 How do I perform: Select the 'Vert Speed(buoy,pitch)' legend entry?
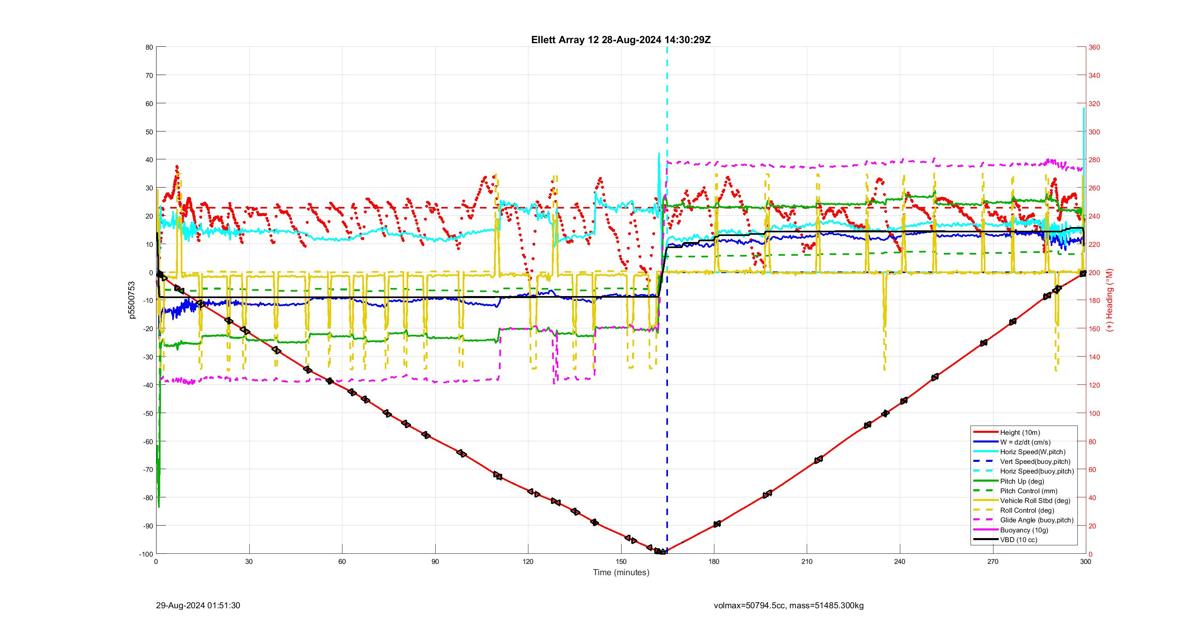[x=1035, y=461]
